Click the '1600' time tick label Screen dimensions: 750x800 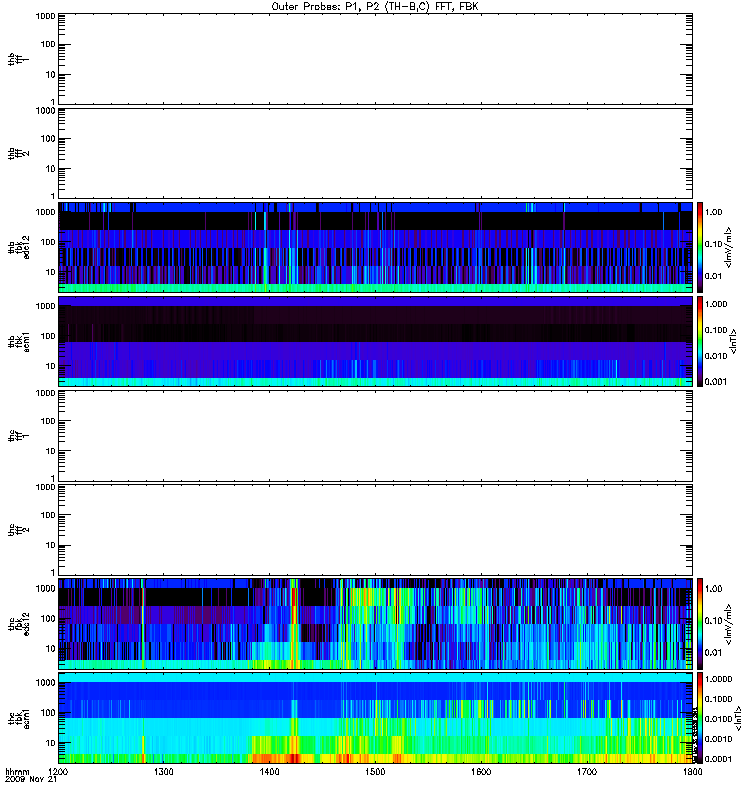(x=481, y=772)
